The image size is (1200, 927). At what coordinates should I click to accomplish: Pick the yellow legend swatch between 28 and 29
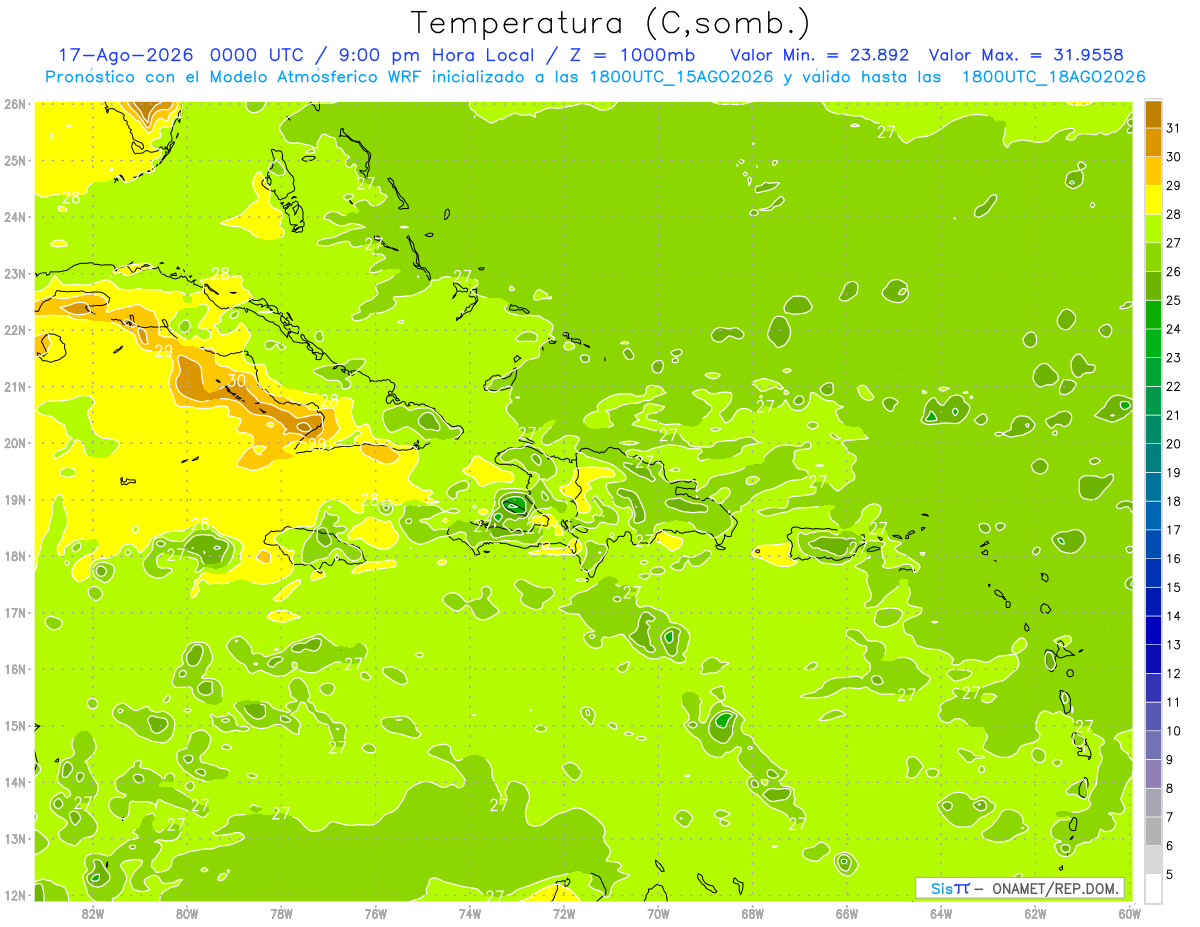pyautogui.click(x=1153, y=200)
